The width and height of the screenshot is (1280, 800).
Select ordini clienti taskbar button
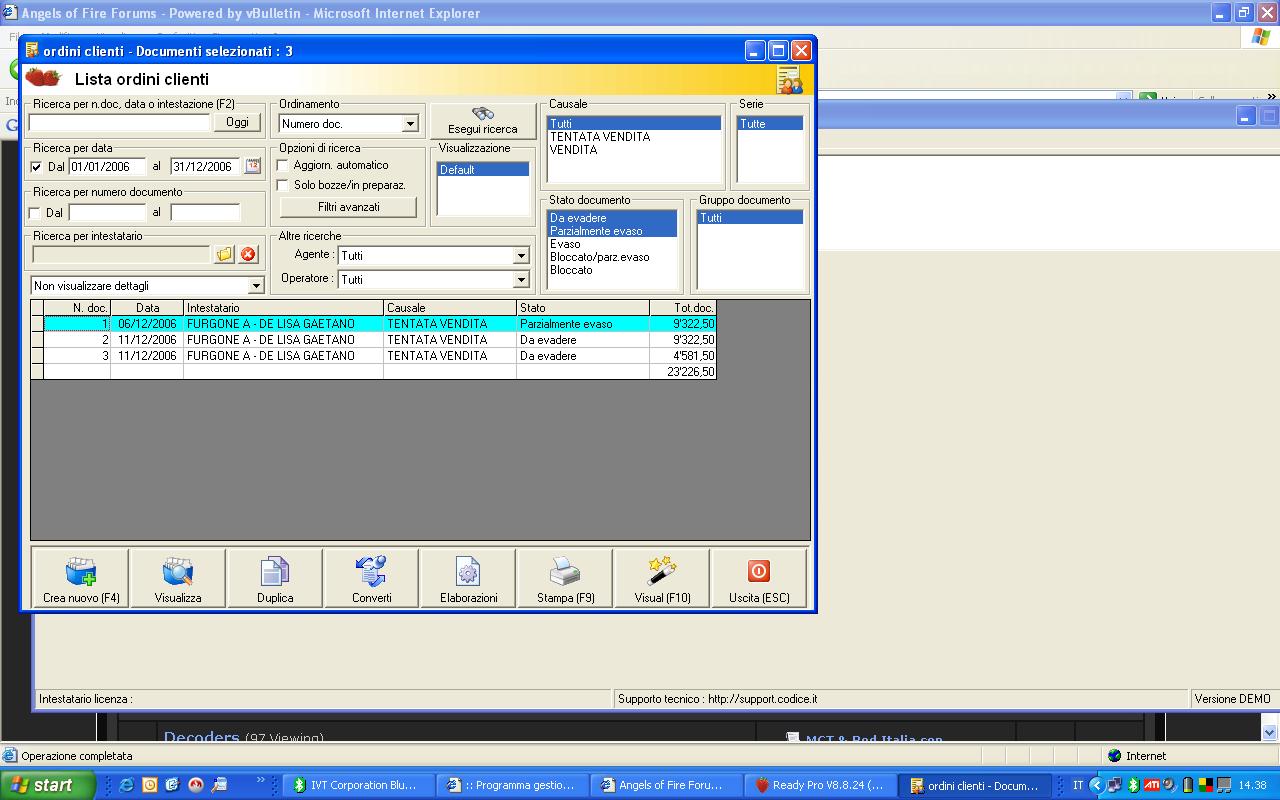tap(975, 785)
